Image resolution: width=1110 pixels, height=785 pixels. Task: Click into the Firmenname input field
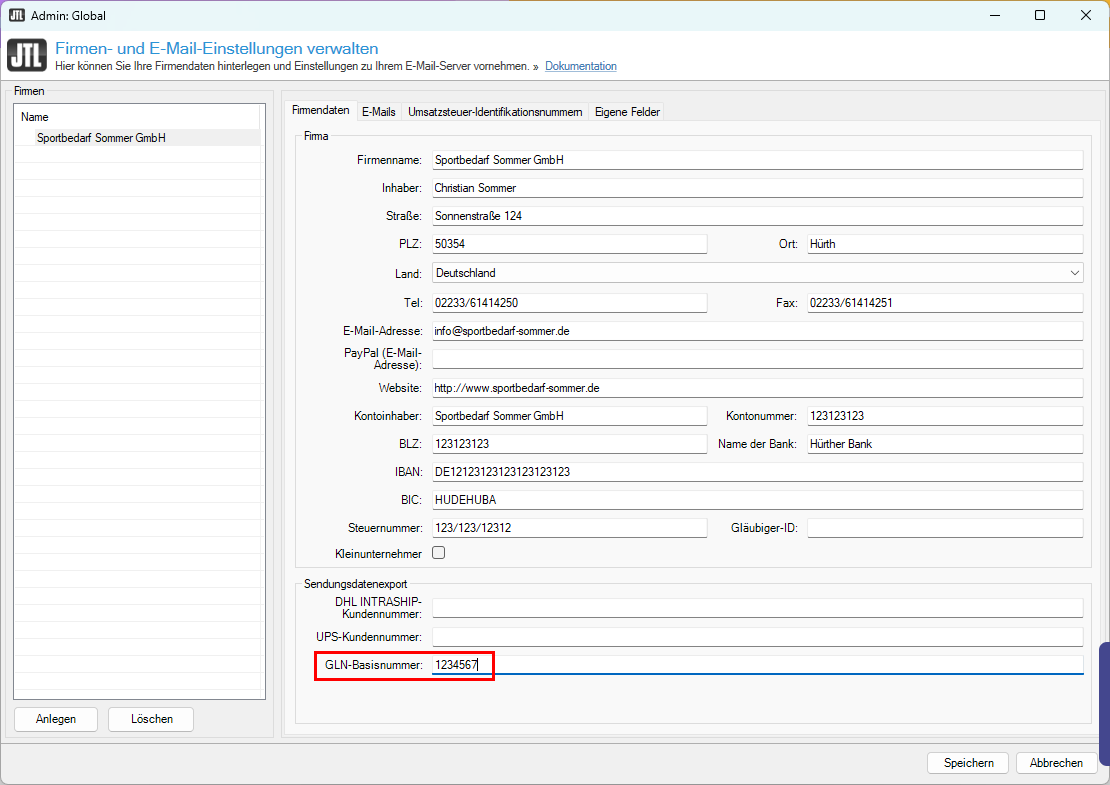pyautogui.click(x=757, y=160)
